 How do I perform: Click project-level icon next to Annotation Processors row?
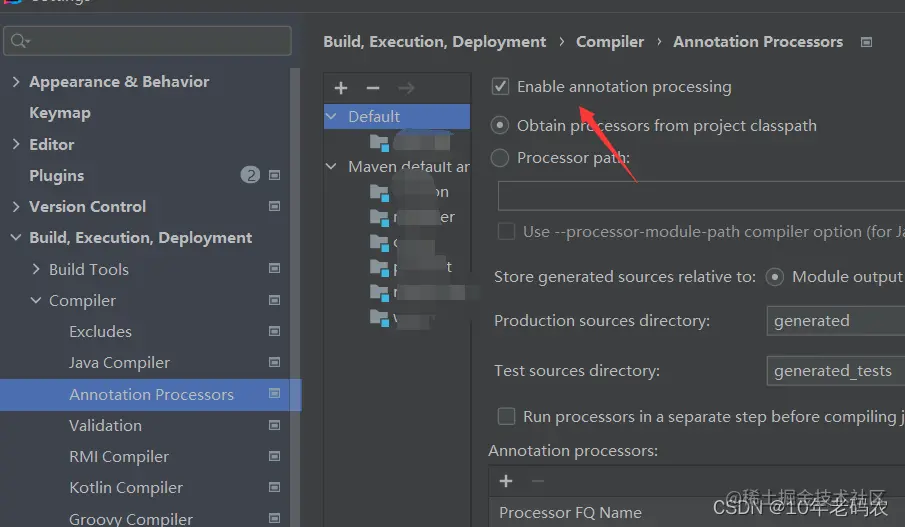tap(275, 394)
